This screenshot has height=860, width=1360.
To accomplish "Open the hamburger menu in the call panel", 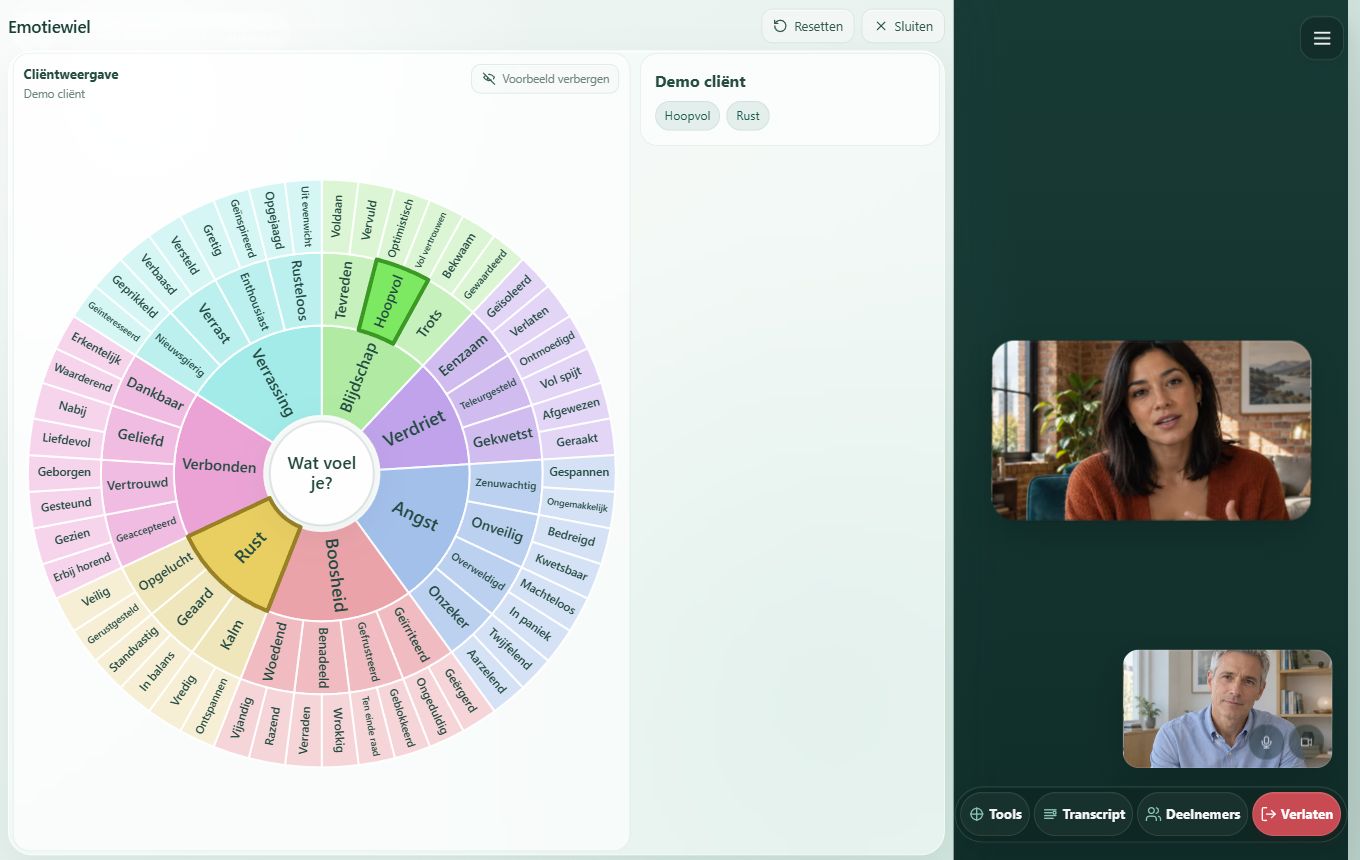I will (x=1321, y=39).
